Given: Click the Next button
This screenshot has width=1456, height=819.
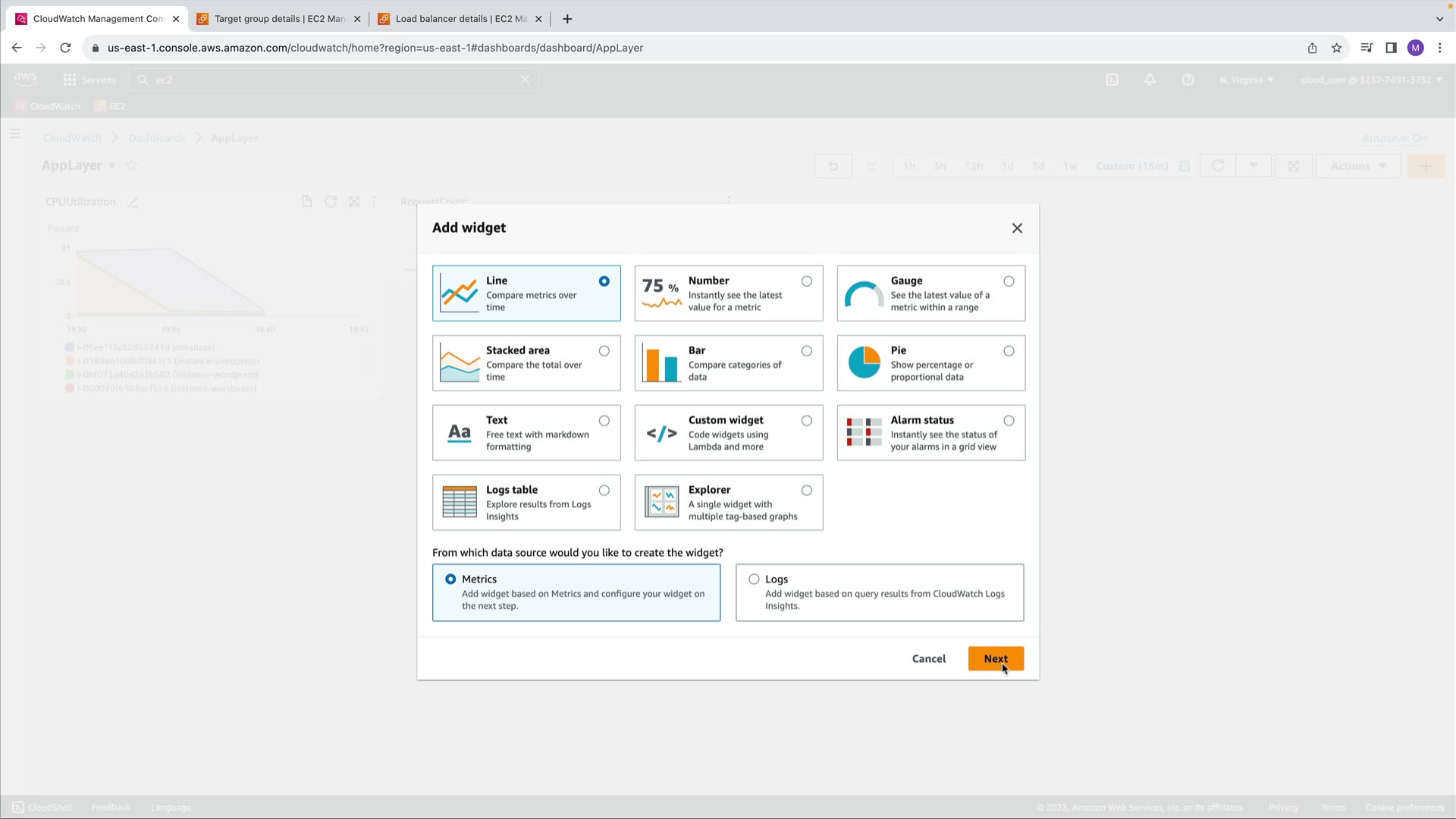Looking at the screenshot, I should tap(996, 659).
